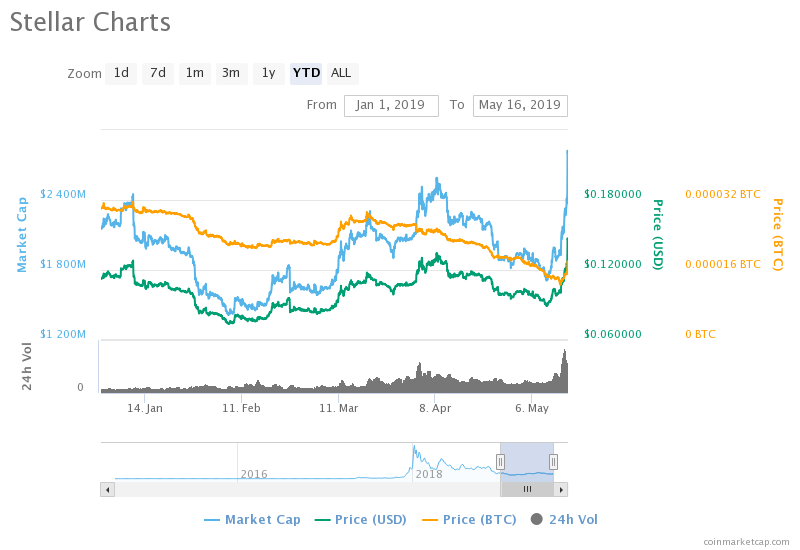Click the navigator scrollbar thumb
The width and height of the screenshot is (800, 550).
pyautogui.click(x=527, y=490)
